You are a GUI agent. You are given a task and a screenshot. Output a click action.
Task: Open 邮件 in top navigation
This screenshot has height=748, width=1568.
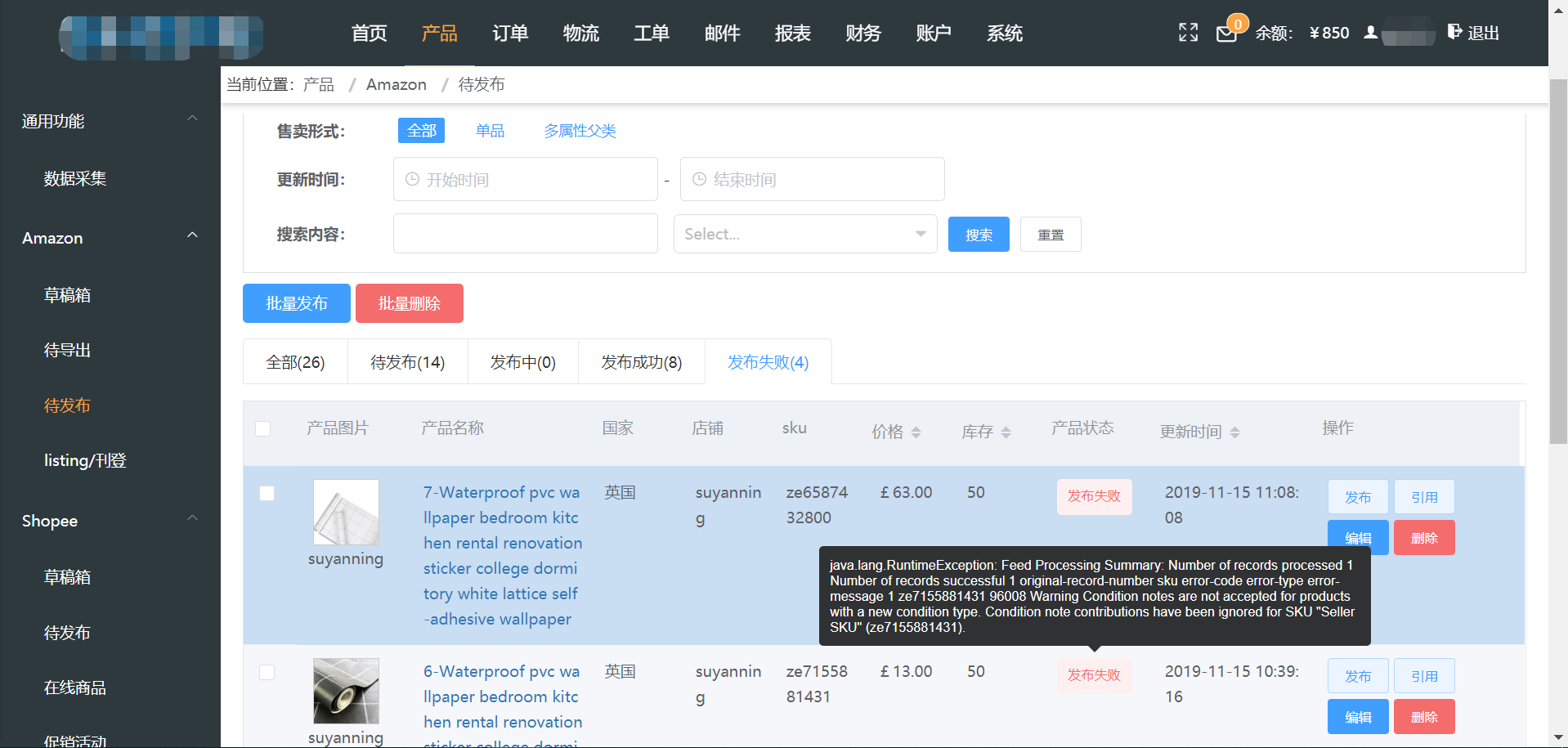tap(722, 34)
